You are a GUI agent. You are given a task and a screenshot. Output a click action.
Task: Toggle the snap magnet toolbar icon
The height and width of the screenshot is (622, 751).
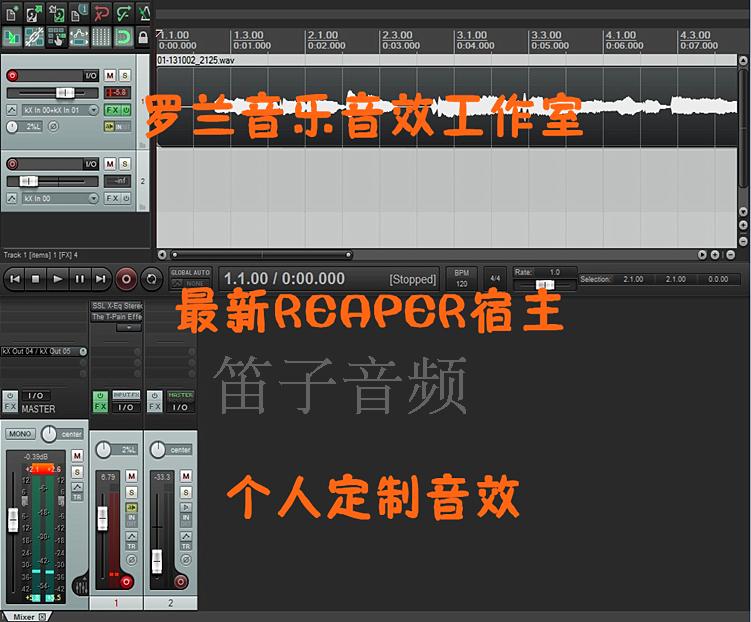(124, 37)
